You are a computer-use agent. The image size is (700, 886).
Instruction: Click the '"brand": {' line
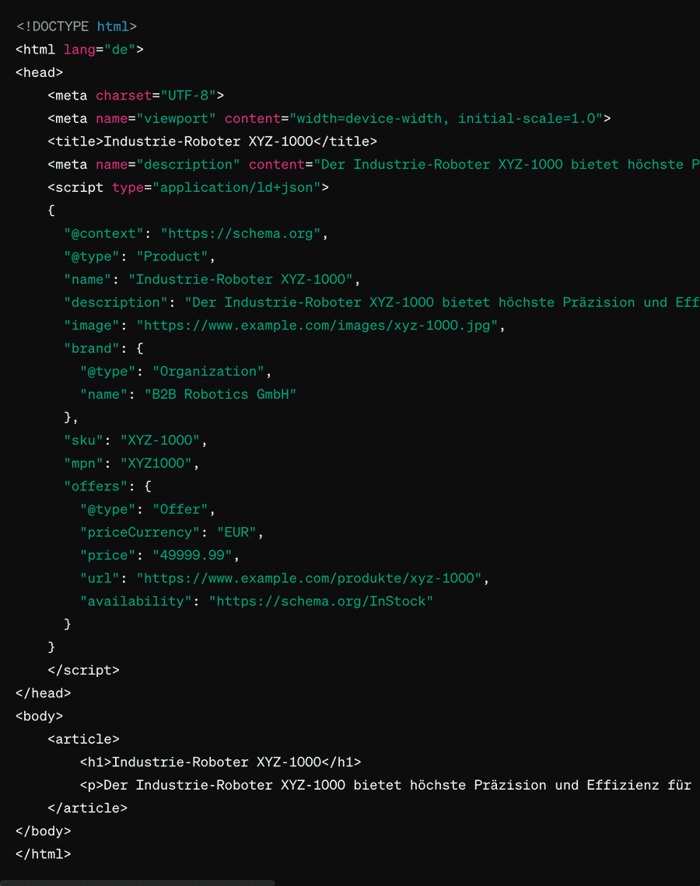[x=103, y=349]
